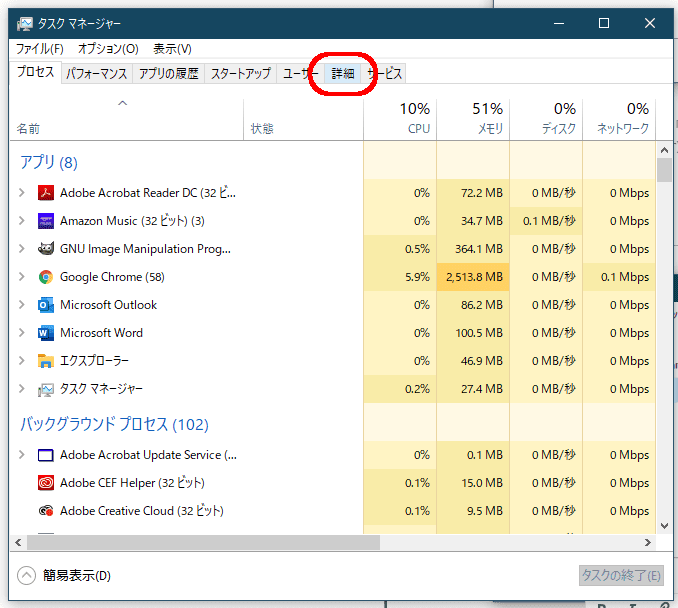Open the ファイル(F) menu

[x=40, y=48]
